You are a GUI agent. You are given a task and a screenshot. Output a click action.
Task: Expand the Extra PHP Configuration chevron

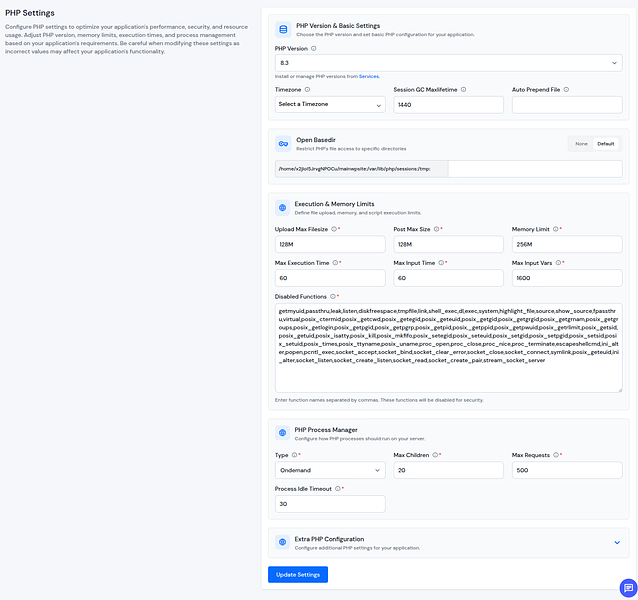point(617,542)
